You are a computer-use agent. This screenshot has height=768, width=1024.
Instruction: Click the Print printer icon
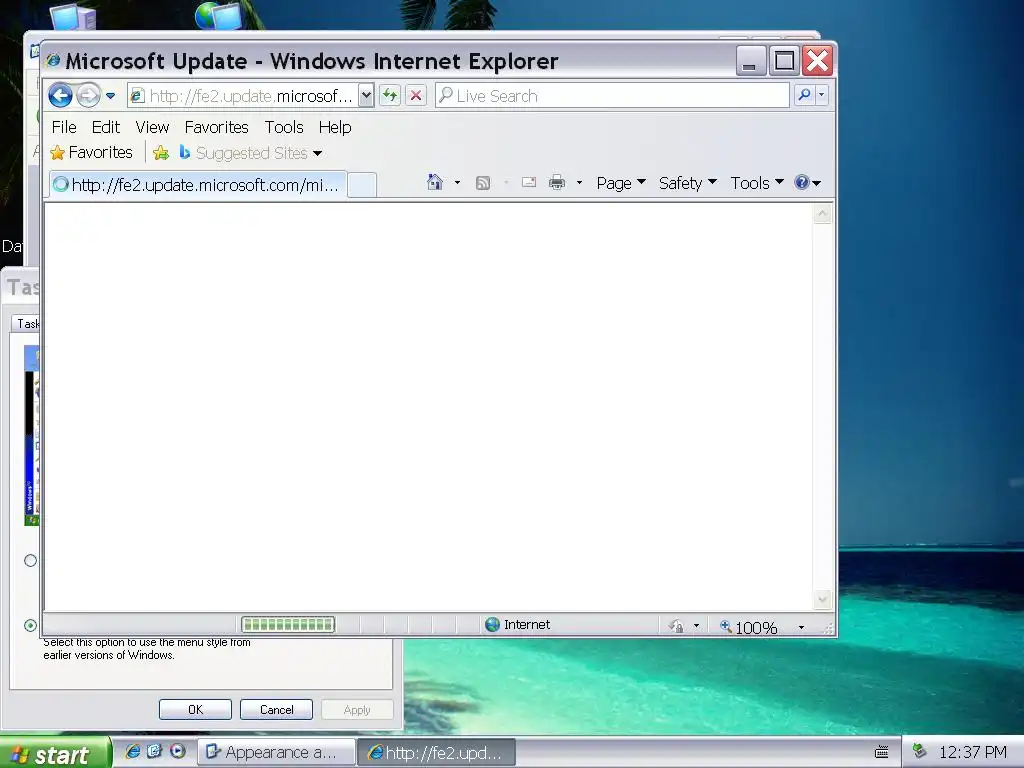pos(556,183)
